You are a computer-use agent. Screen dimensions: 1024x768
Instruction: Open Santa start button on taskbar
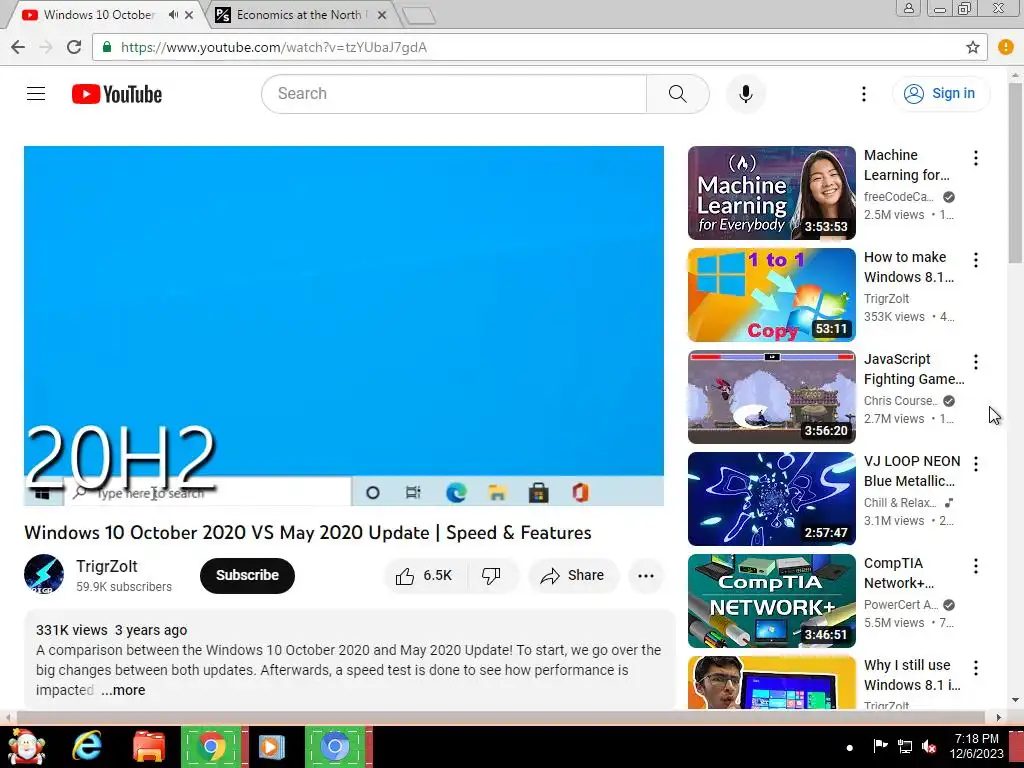pos(26,746)
